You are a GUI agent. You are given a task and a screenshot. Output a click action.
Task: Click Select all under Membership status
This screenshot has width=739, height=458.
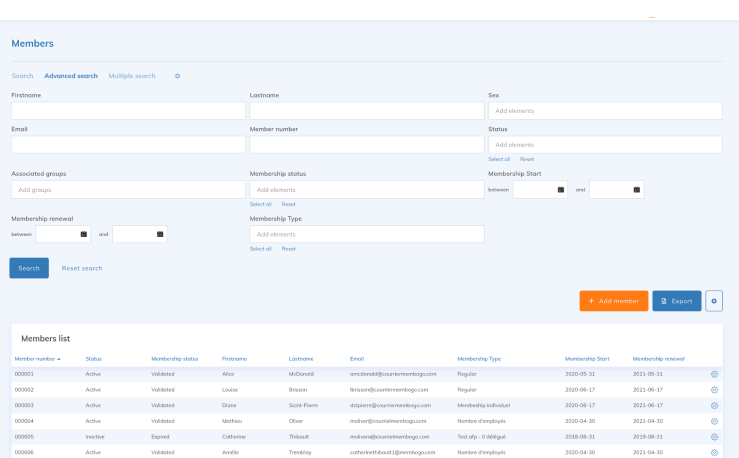pyautogui.click(x=261, y=204)
